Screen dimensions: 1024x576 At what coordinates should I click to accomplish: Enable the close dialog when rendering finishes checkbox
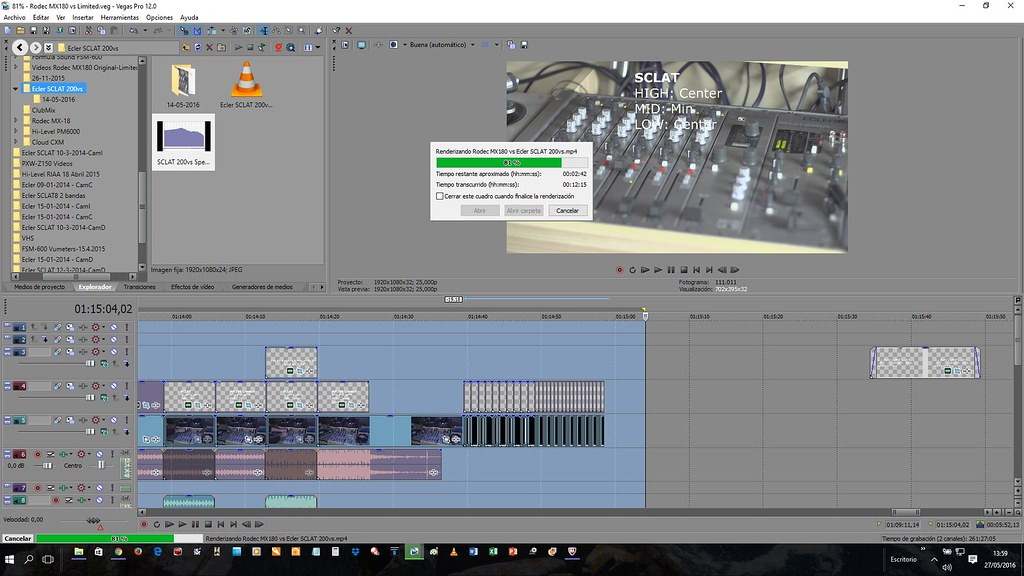click(440, 197)
